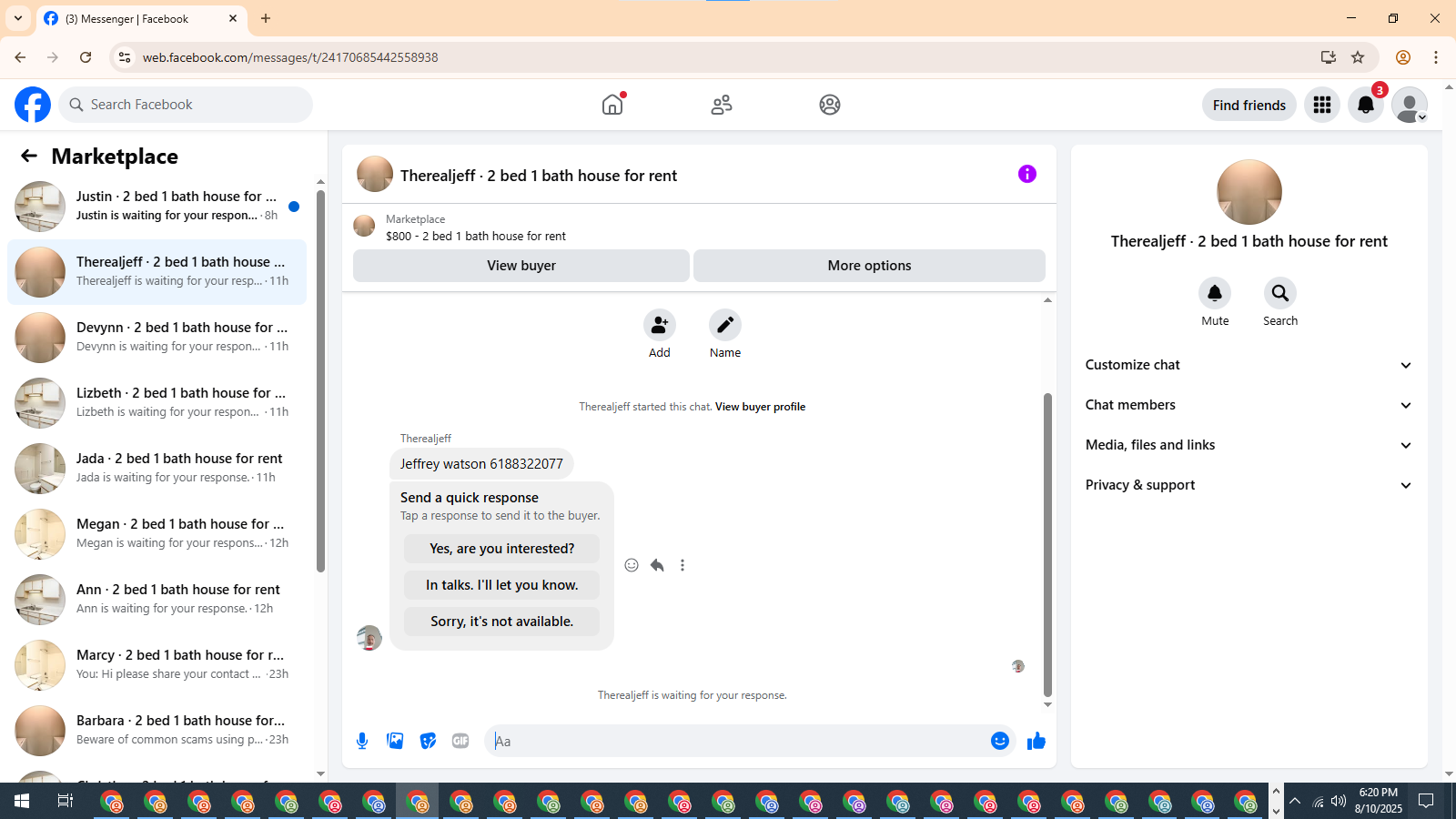Open Windows notification center
This screenshot has height=819, width=1456.
pos(1426,801)
